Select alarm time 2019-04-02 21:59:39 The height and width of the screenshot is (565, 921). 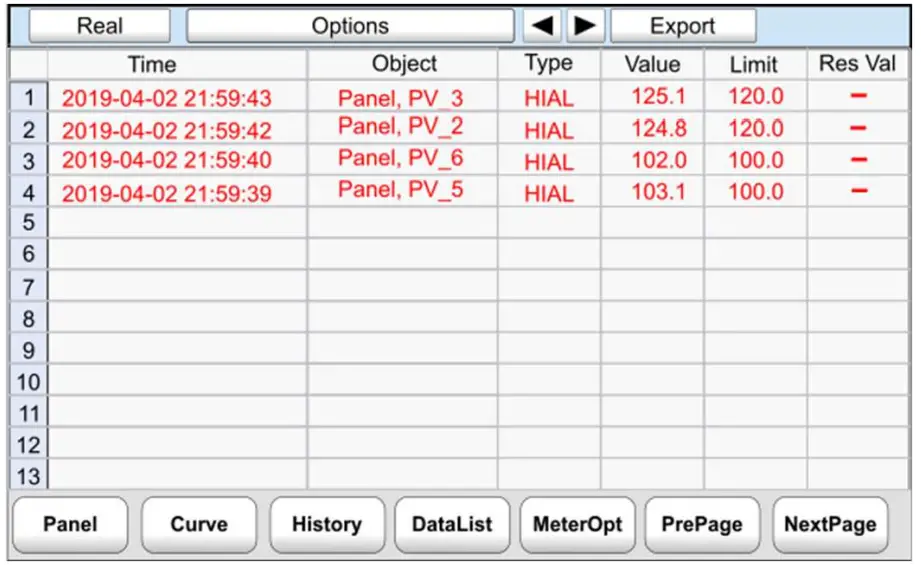click(x=167, y=193)
